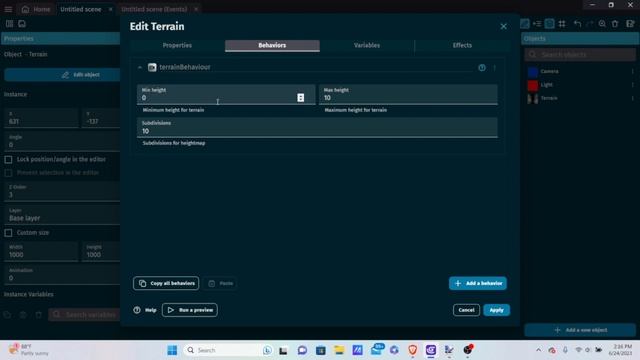Open the scene properties toolbar icon
This screenshot has width=640, height=360.
(630, 24)
